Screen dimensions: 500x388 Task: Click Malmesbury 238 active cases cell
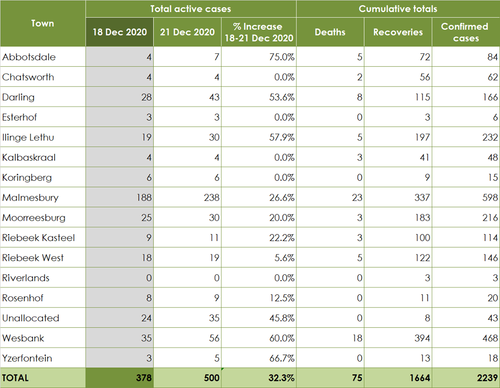(x=187, y=197)
